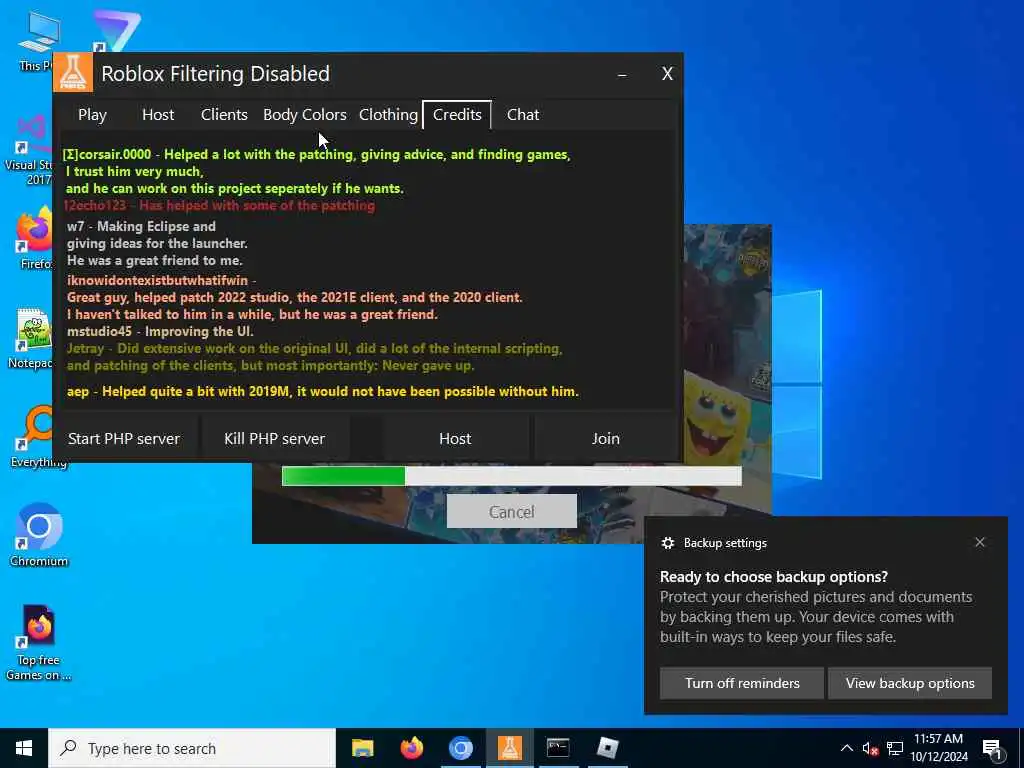Click the taskbar search box

[192, 748]
